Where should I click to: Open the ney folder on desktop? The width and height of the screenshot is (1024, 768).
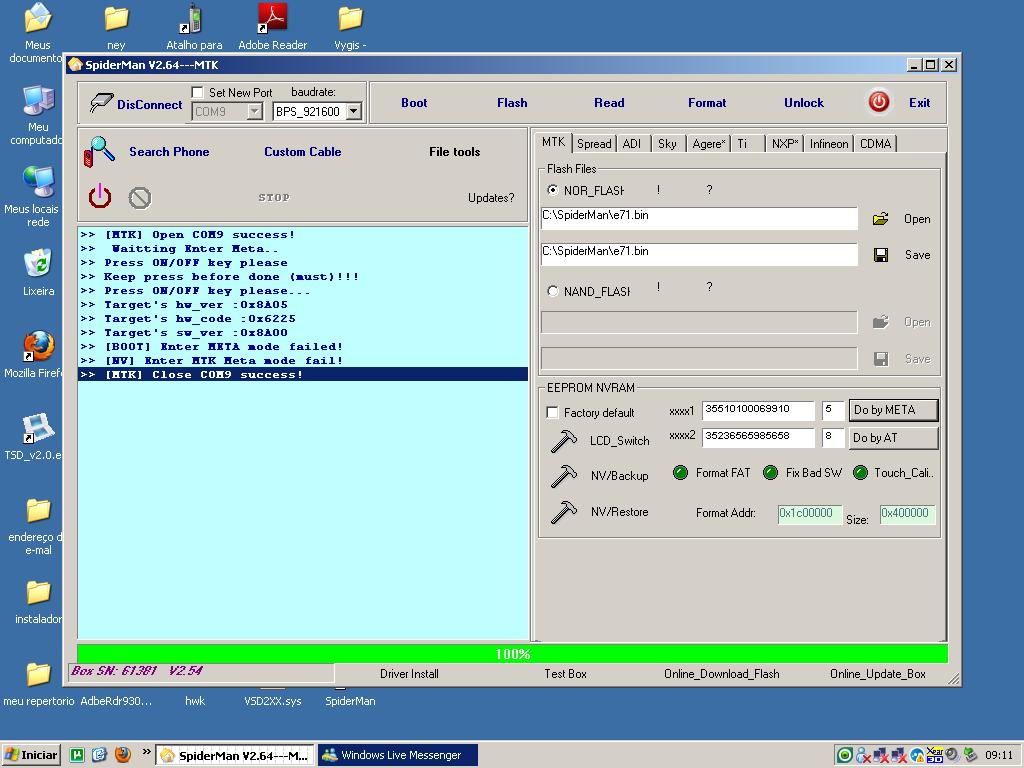pyautogui.click(x=116, y=27)
